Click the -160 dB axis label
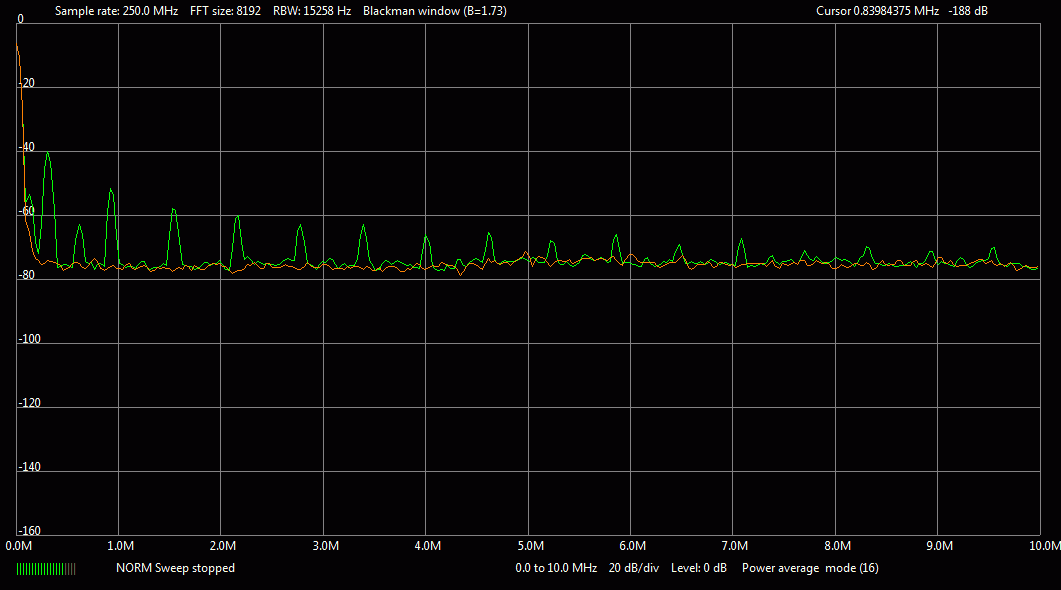This screenshot has height=590, width=1061. point(31,531)
